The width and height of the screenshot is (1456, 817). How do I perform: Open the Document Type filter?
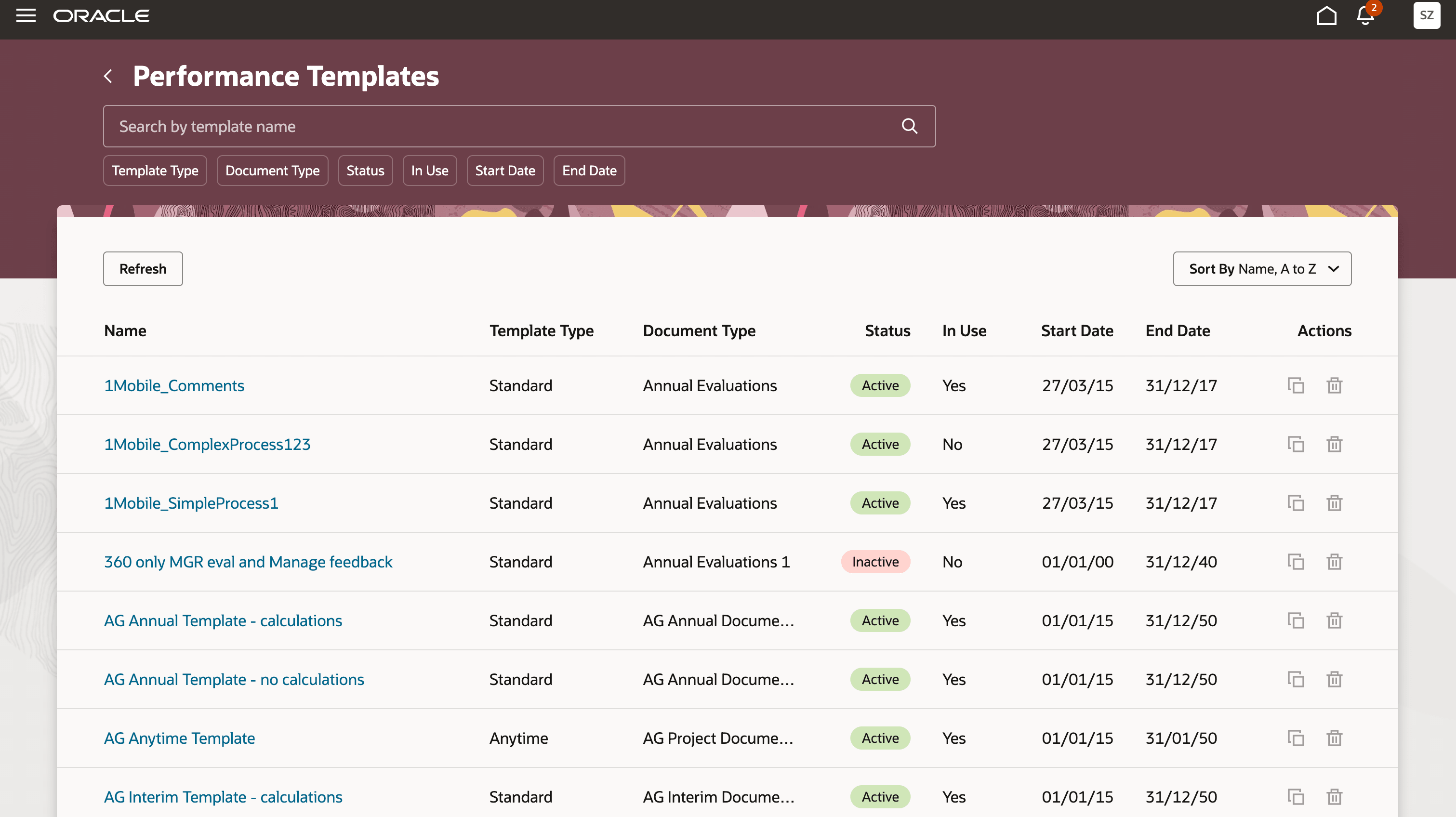tap(272, 171)
